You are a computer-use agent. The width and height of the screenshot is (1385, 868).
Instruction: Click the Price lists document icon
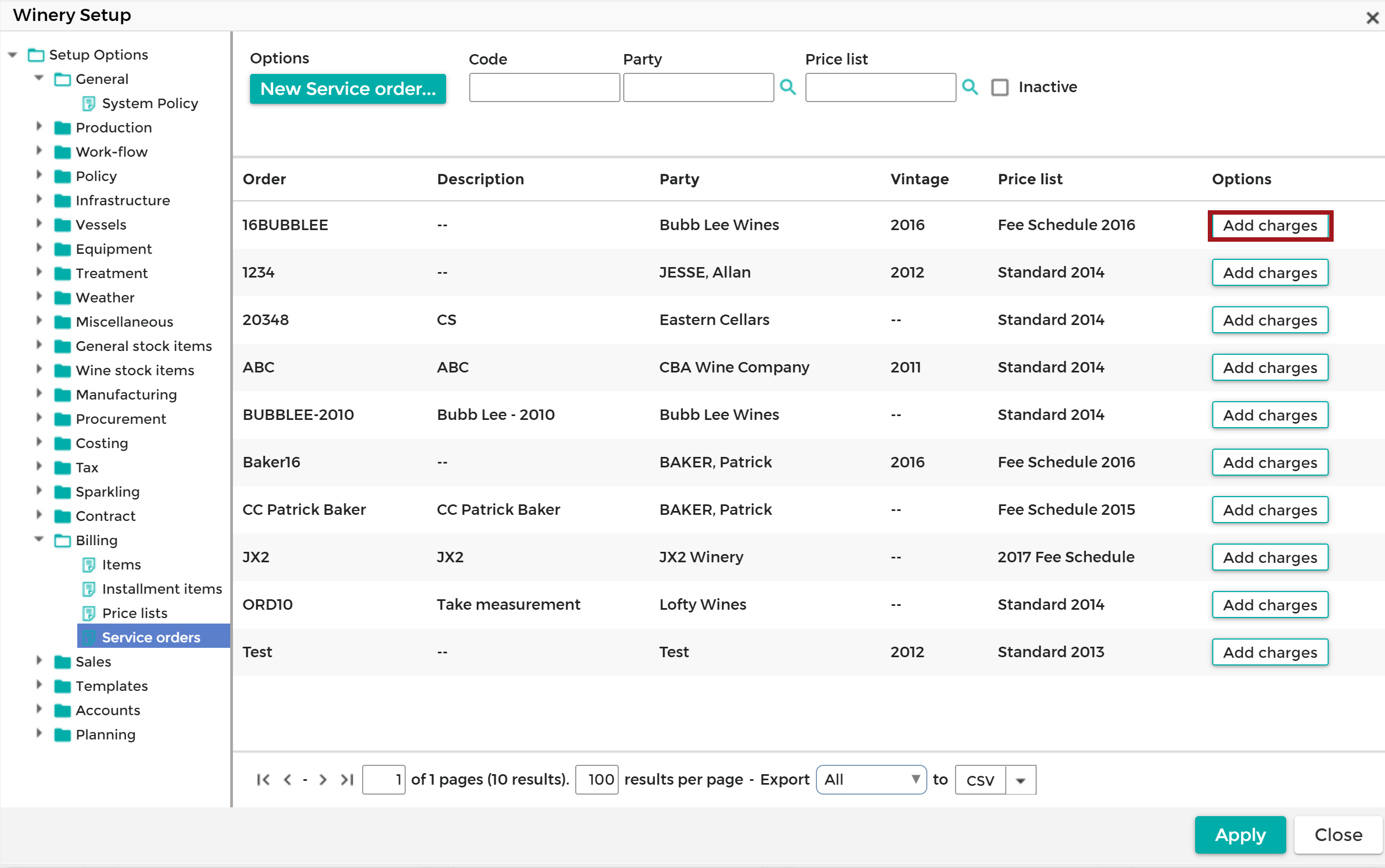click(88, 613)
